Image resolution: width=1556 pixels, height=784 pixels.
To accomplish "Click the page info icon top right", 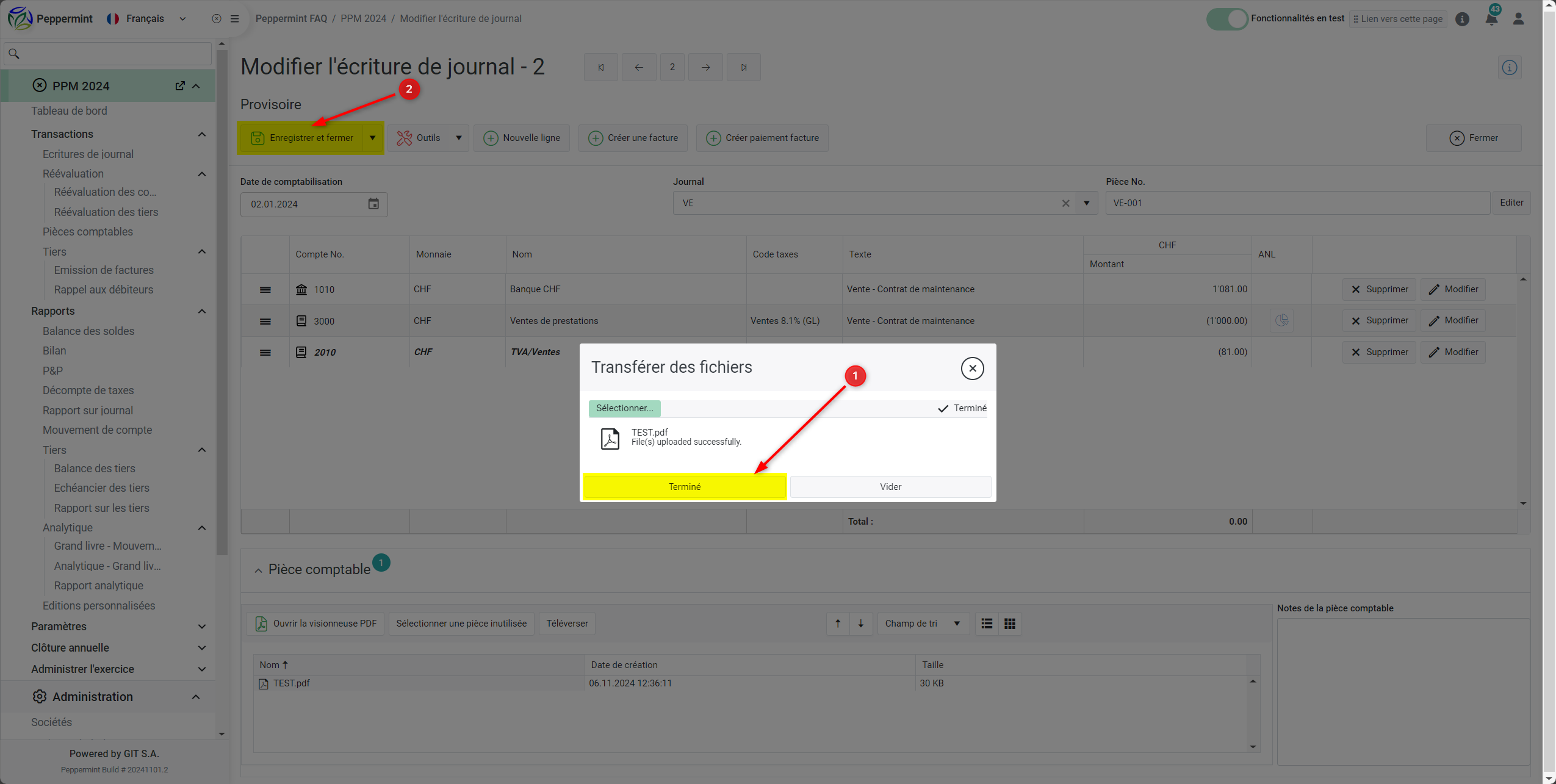I will coord(1510,68).
